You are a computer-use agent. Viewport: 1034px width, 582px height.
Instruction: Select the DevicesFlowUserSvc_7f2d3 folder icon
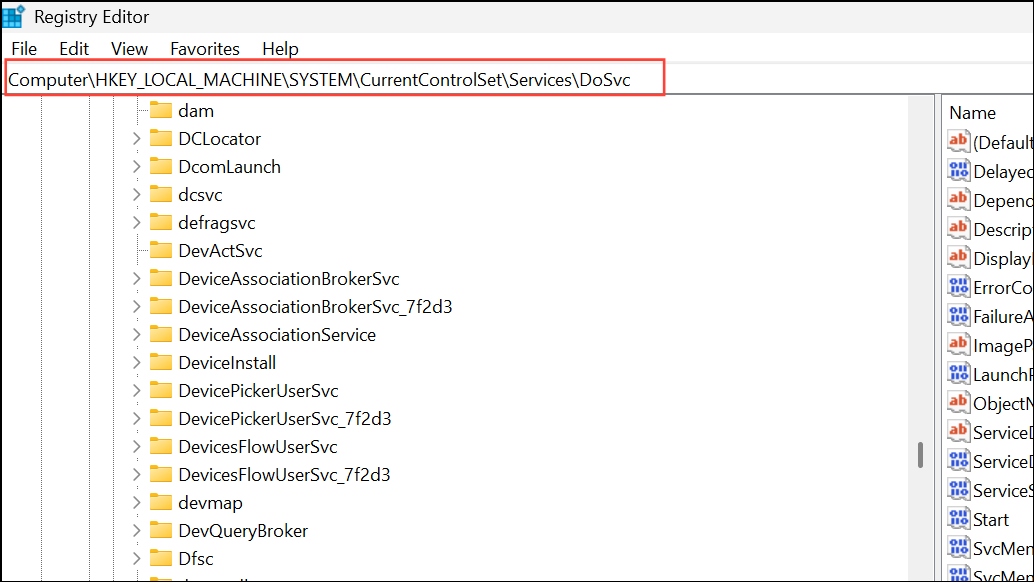(x=161, y=475)
